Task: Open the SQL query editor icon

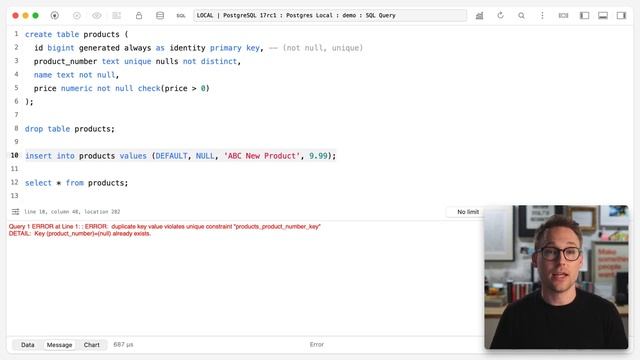Action: click(x=181, y=16)
